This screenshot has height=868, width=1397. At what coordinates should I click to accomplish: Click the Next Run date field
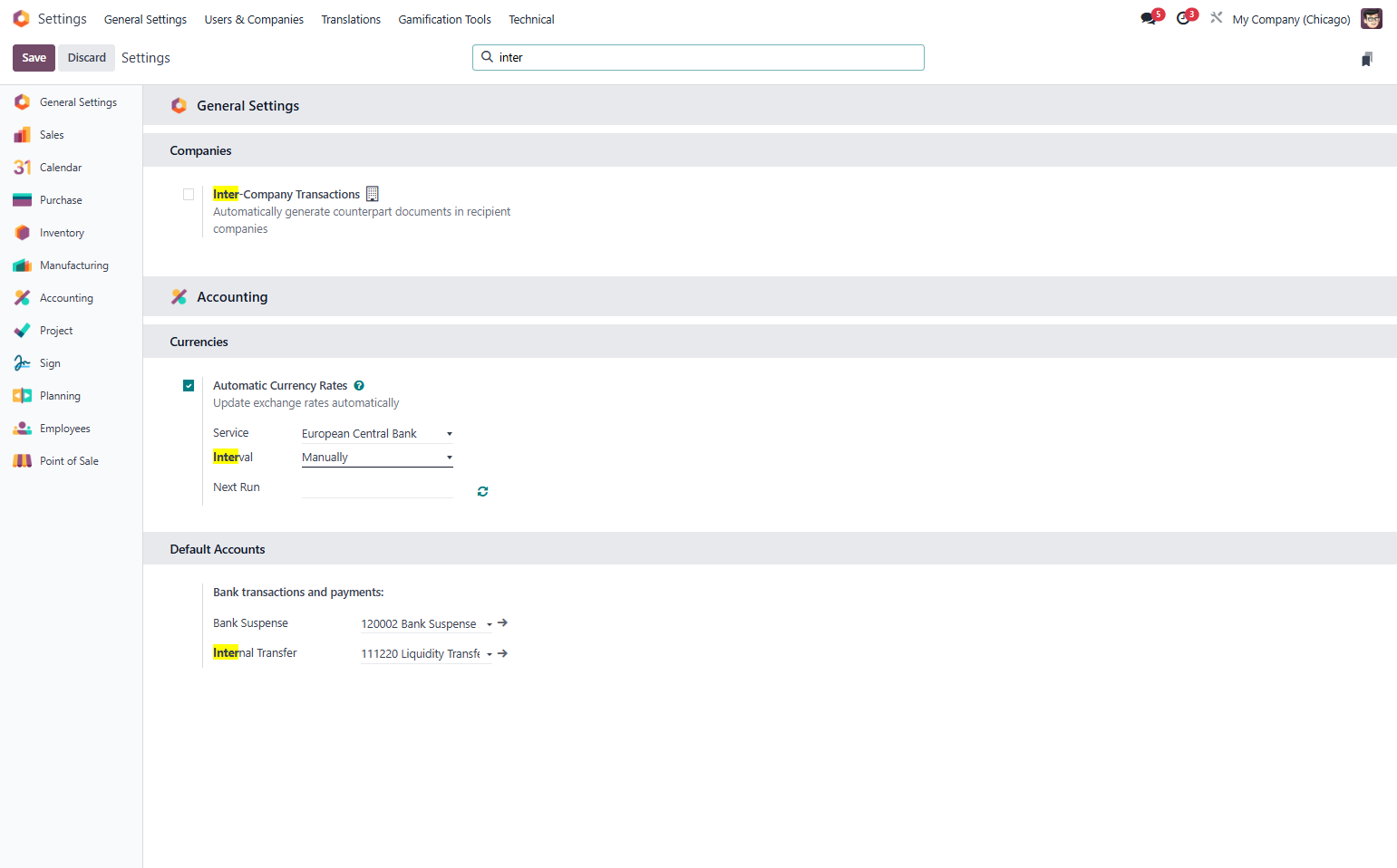(377, 488)
